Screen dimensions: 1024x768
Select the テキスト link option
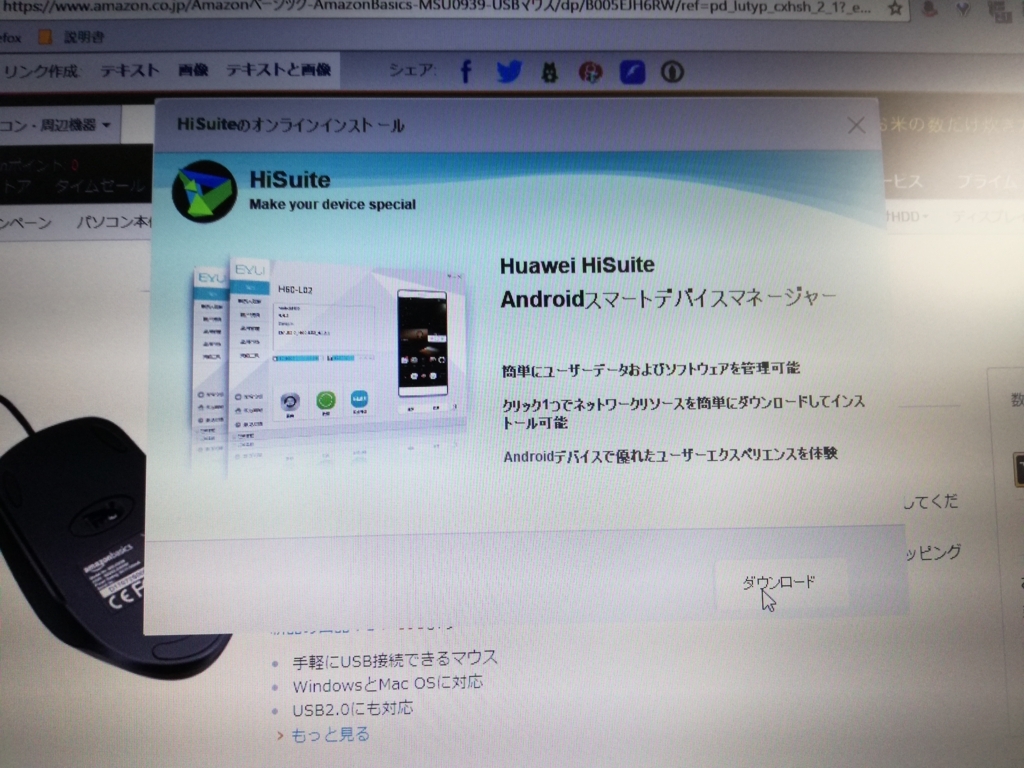point(129,71)
